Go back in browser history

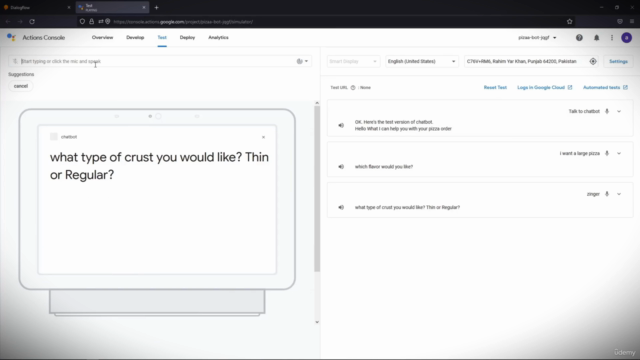[x=8, y=22]
